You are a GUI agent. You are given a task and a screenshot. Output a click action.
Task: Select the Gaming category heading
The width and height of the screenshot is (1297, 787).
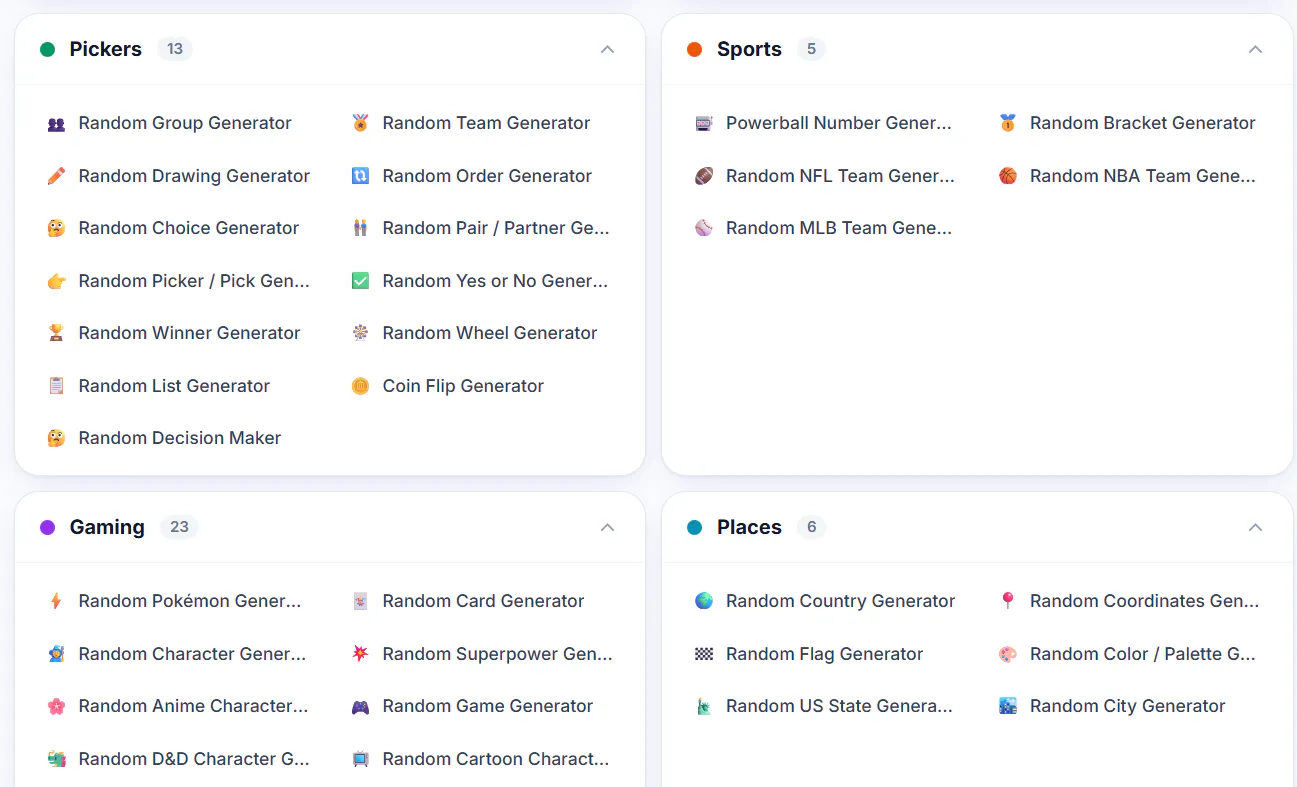pos(107,527)
